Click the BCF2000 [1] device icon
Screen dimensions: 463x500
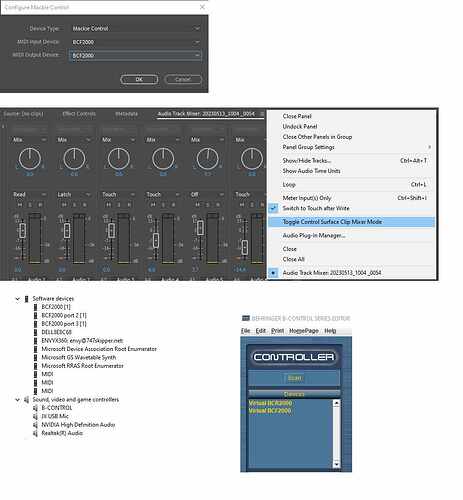click(35, 307)
